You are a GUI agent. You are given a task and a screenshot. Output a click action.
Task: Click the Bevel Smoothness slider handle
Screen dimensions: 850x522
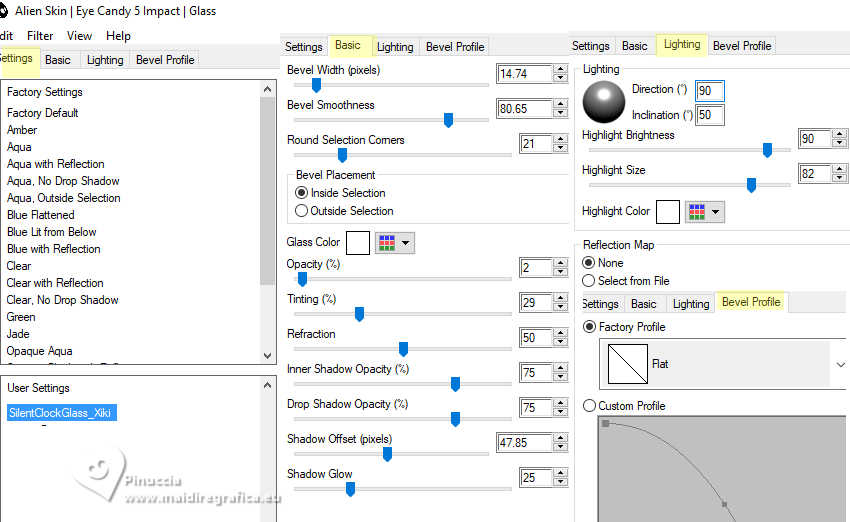click(x=448, y=120)
